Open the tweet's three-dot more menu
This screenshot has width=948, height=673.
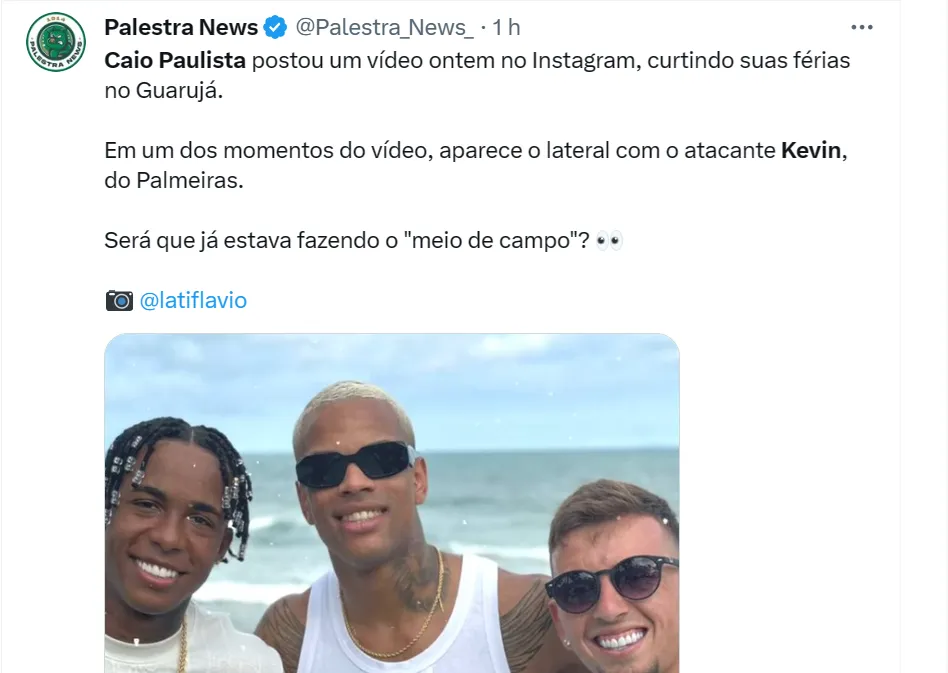pos(861,27)
